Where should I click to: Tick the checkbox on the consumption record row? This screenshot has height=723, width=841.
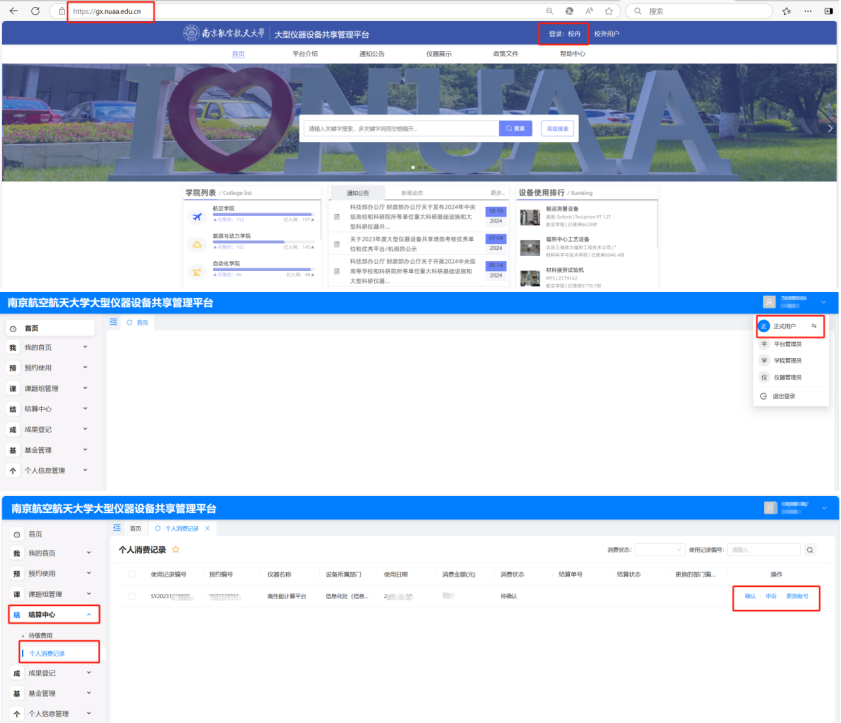tap(131, 596)
